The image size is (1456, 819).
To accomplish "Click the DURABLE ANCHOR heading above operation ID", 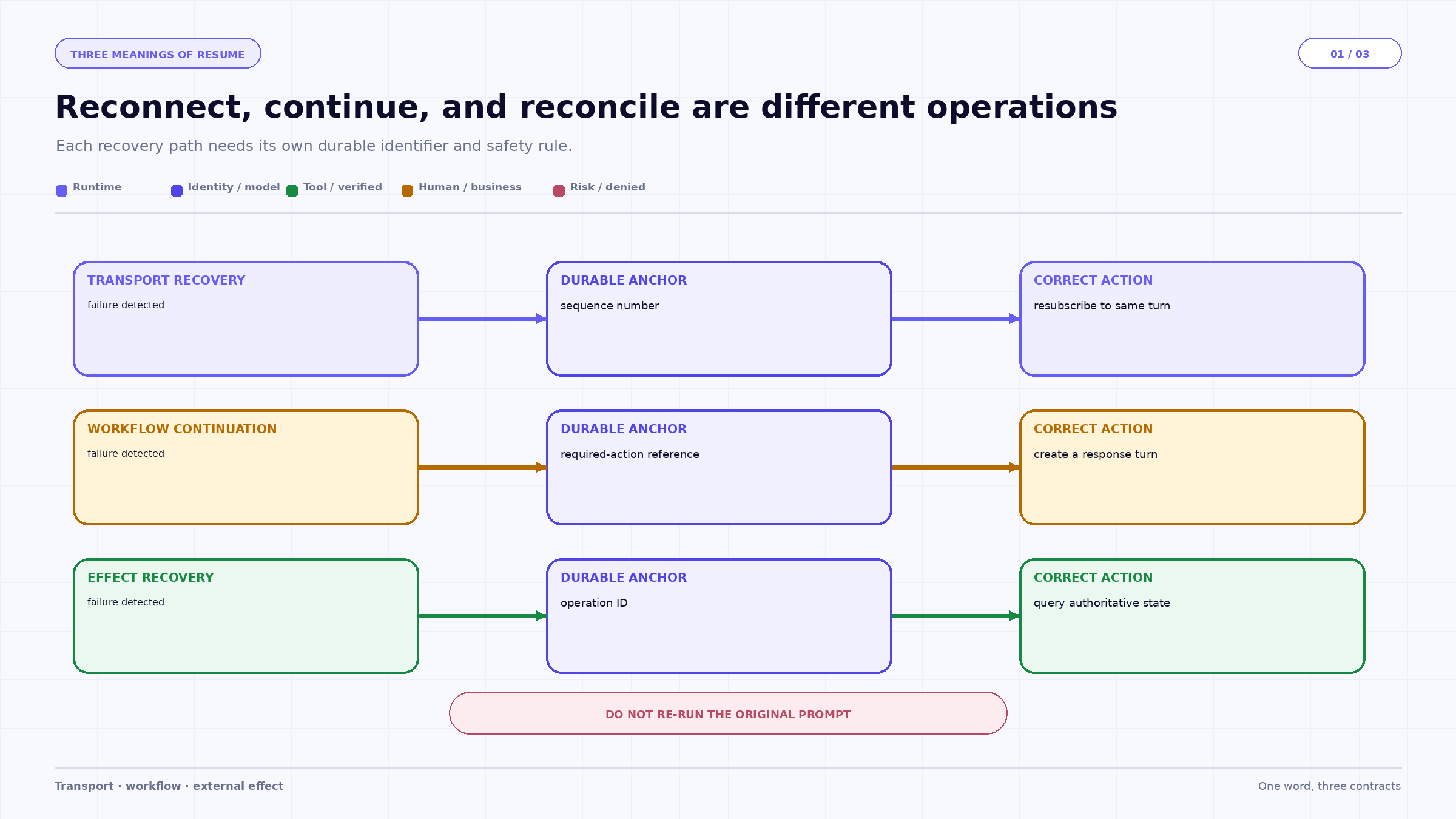I will point(624,578).
